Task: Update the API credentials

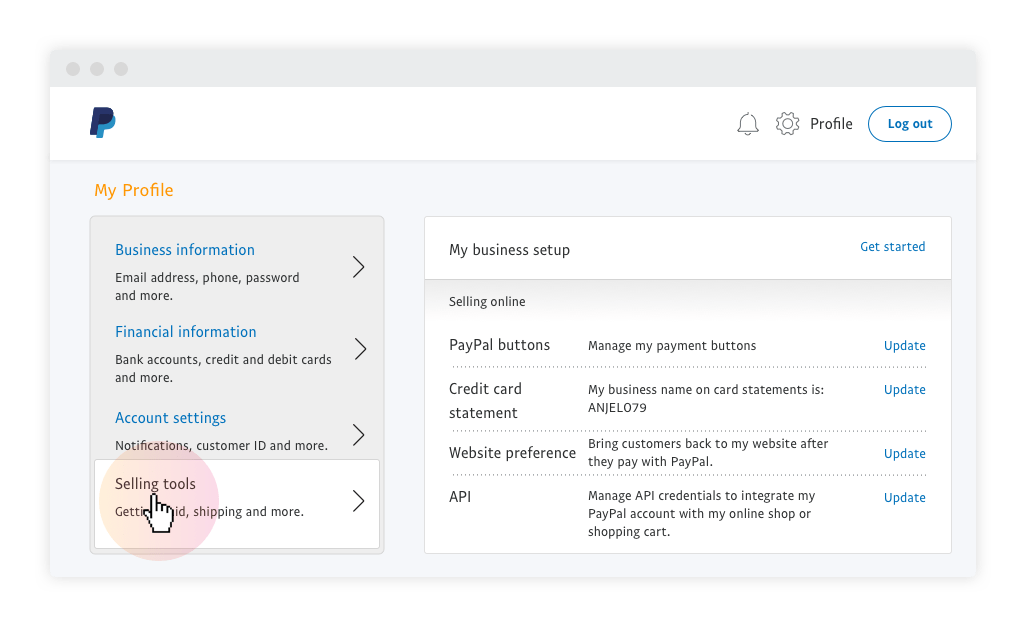Action: 904,498
